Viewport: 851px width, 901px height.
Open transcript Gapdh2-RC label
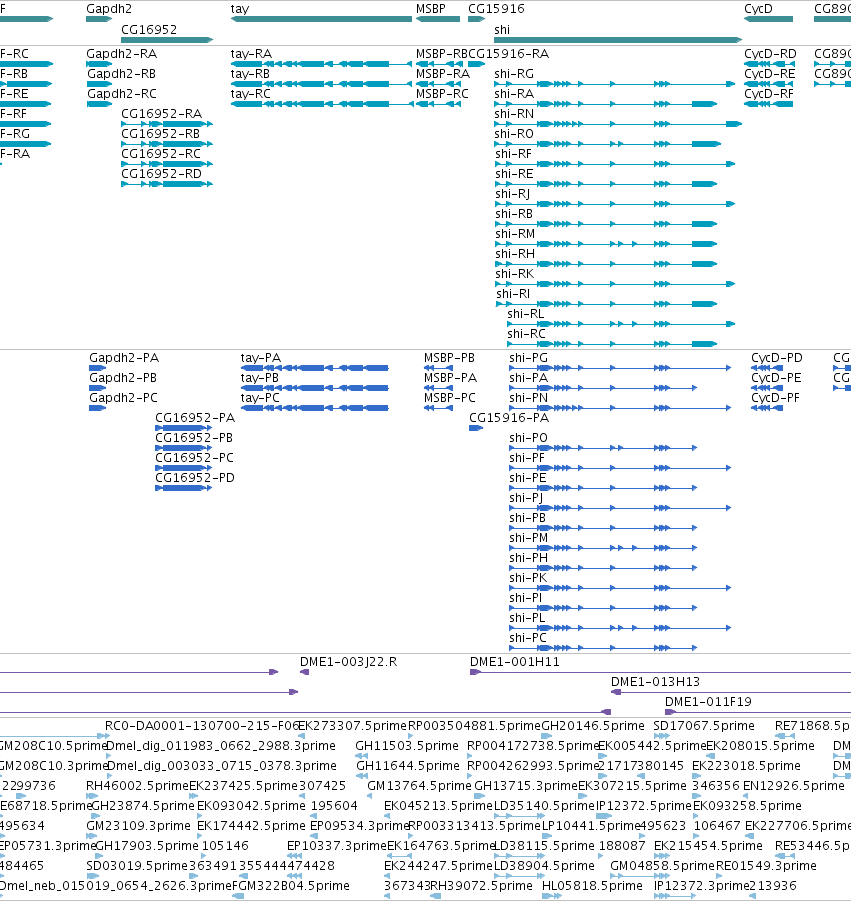122,94
